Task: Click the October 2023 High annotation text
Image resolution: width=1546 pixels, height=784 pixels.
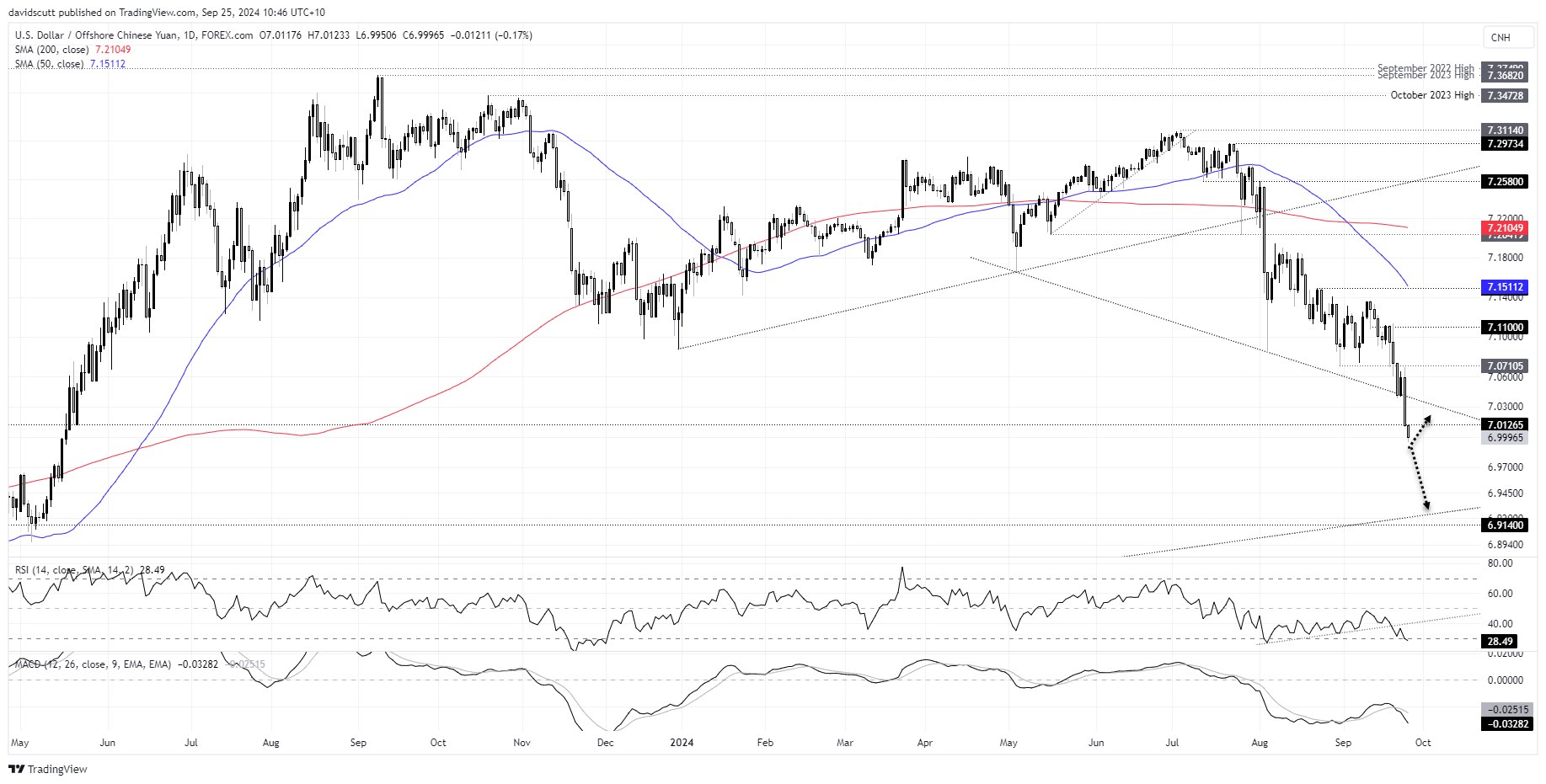Action: coord(1432,95)
